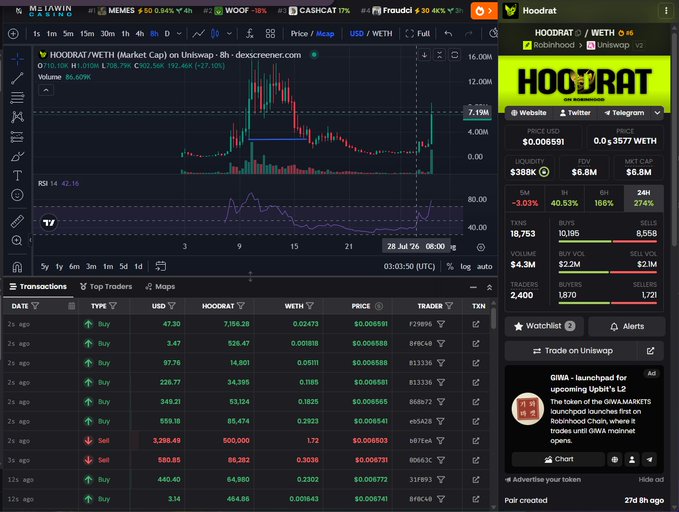Select the patterns drawing tool

click(x=17, y=117)
